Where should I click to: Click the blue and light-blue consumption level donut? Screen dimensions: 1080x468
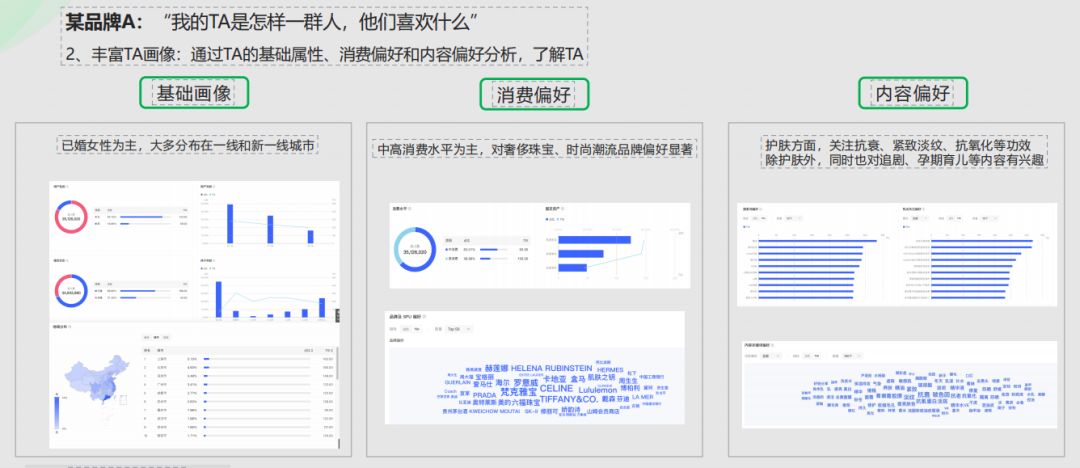tap(415, 248)
